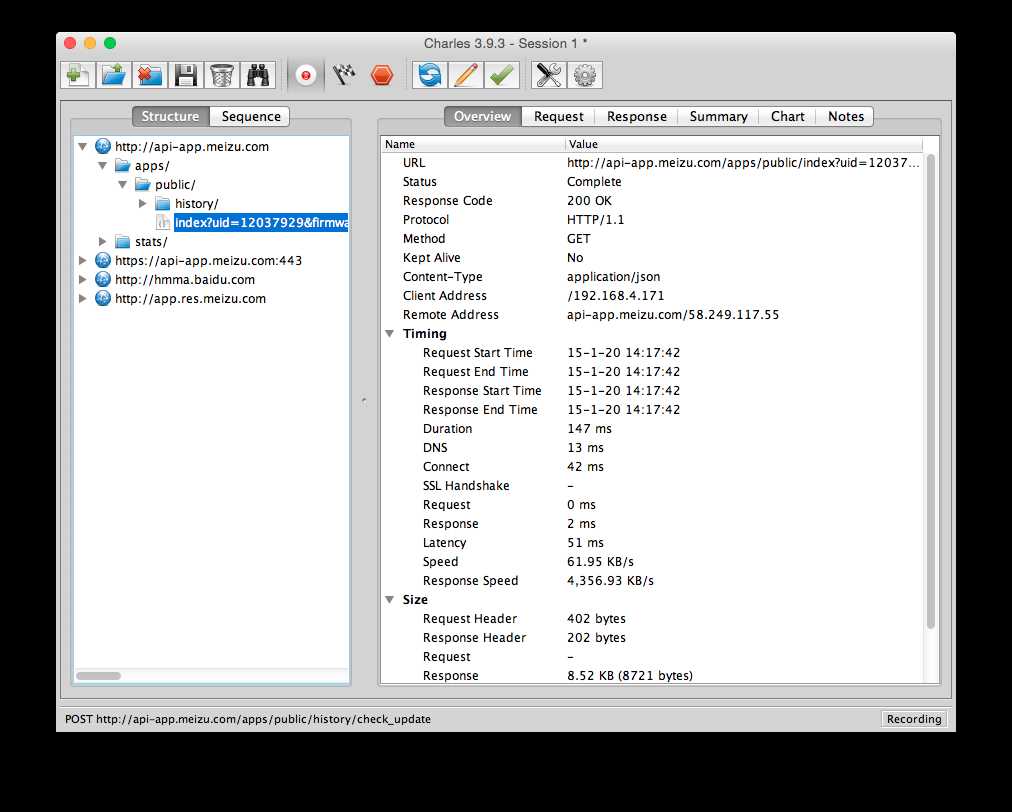The height and width of the screenshot is (812, 1012).
Task: Click the overview panel vertical scrollbar
Action: 931,391
